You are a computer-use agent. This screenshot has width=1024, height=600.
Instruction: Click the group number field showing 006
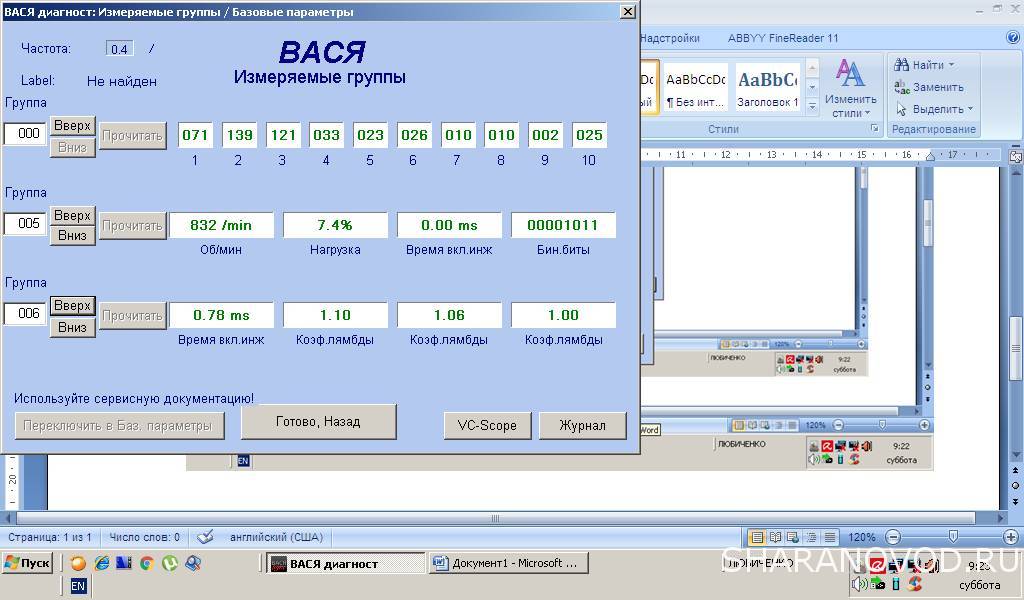26,314
